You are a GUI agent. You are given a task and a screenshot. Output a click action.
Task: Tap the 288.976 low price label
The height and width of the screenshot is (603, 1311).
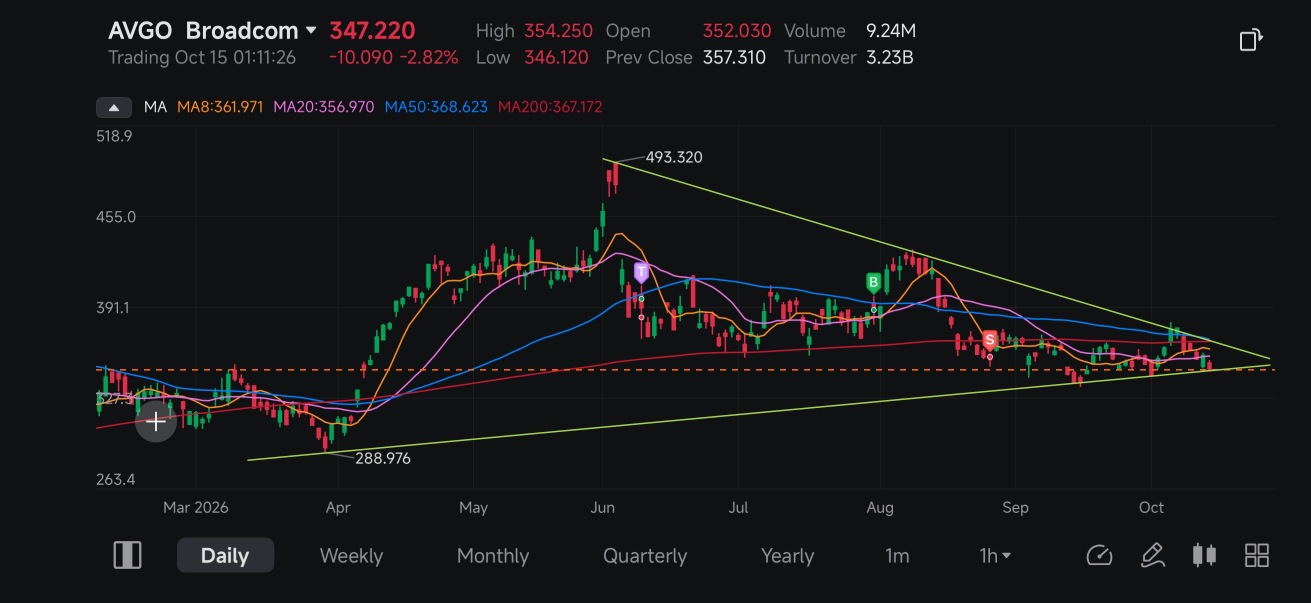tap(382, 458)
